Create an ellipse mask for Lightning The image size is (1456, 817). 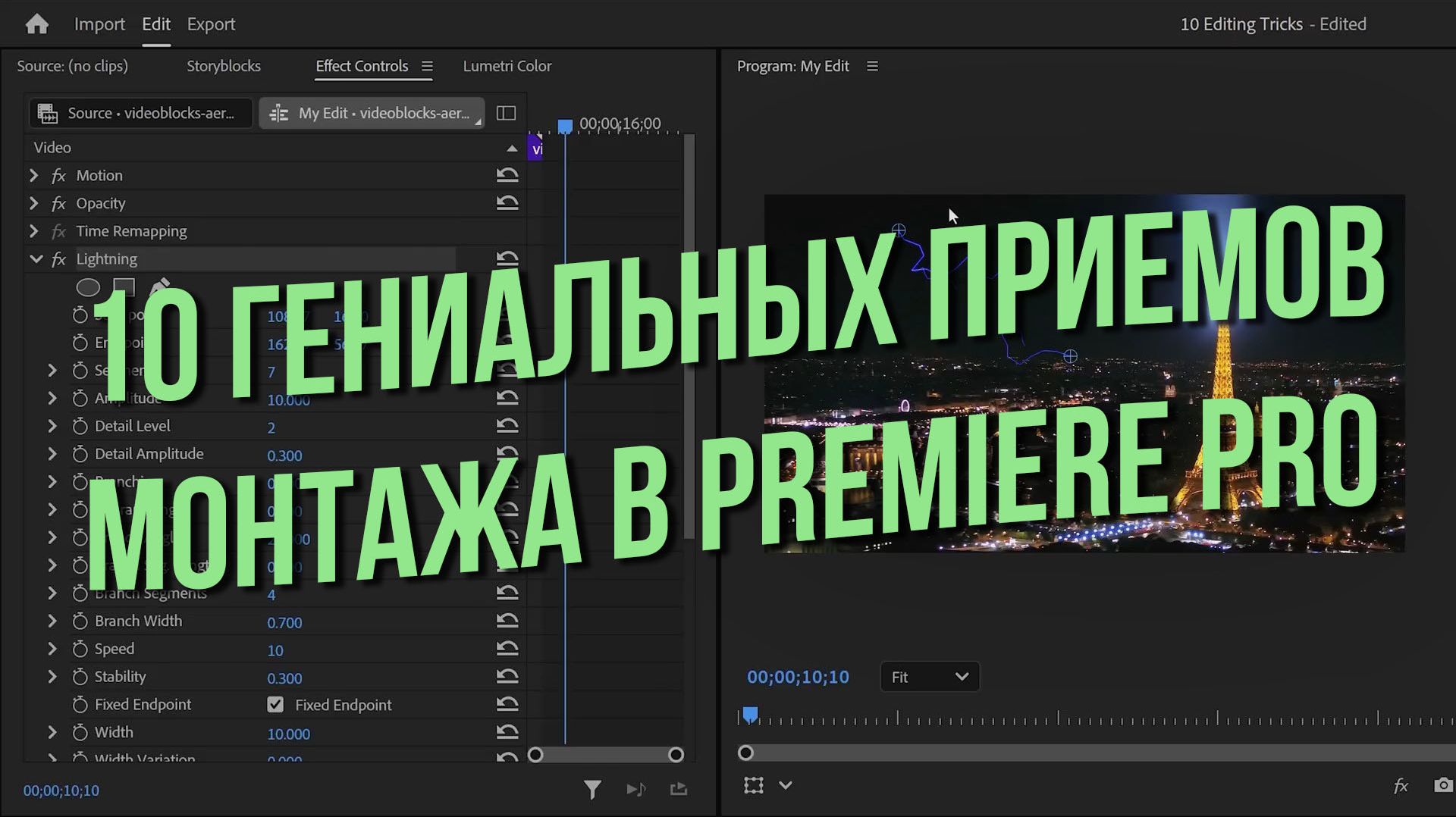[88, 287]
